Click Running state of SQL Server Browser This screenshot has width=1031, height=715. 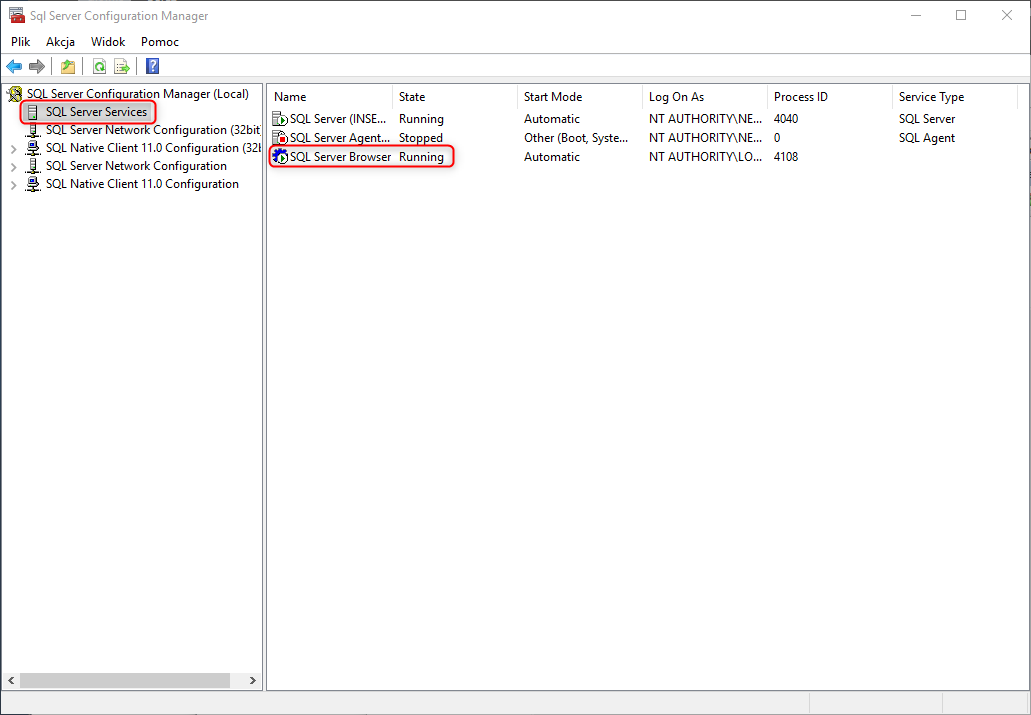point(421,157)
